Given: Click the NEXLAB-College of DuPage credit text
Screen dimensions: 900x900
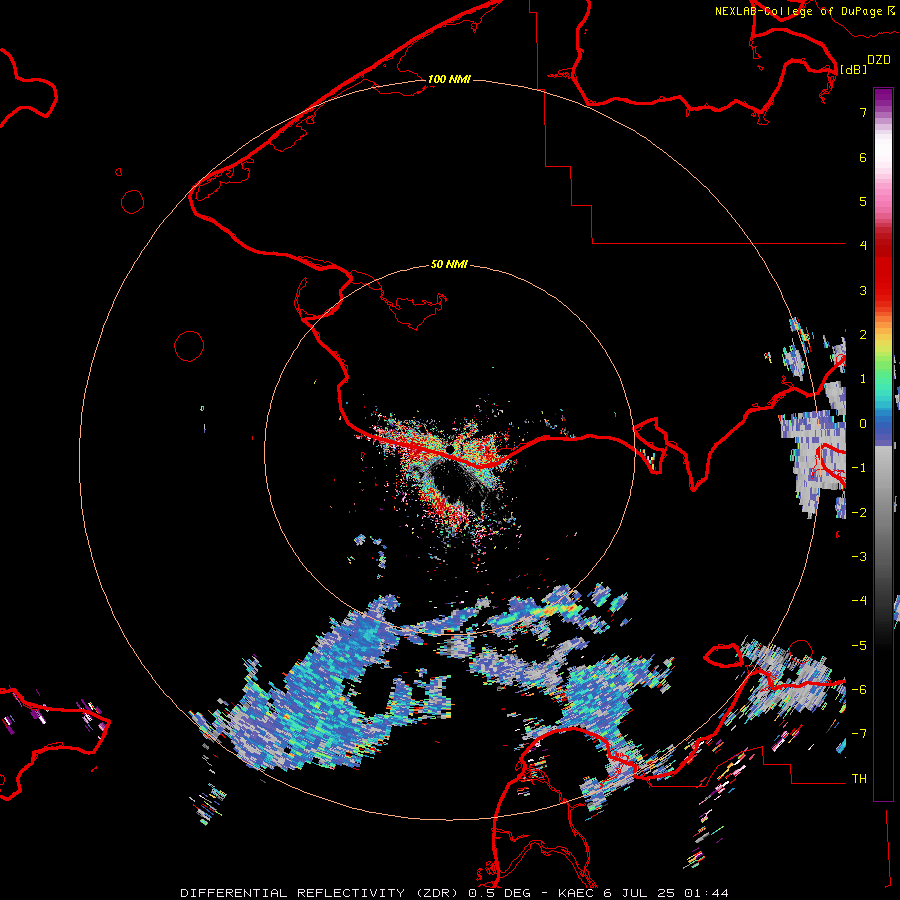Looking at the screenshot, I should pos(799,11).
